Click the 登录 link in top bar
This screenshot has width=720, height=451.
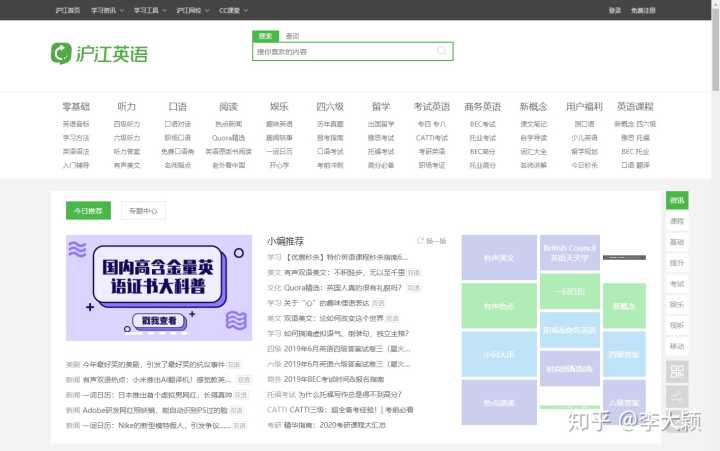pyautogui.click(x=614, y=10)
